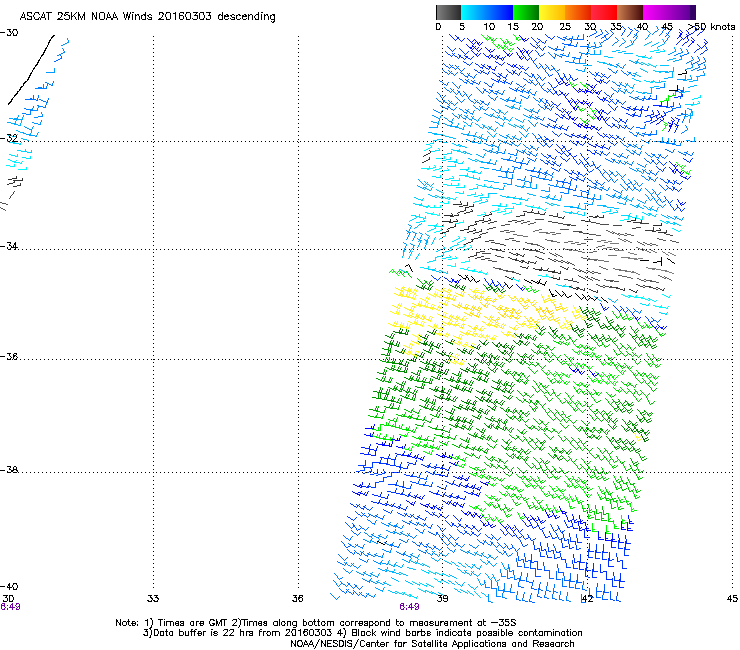This screenshot has height=650, width=740.
Task: Click the longitude axis label '30'
Action: (x=8, y=598)
